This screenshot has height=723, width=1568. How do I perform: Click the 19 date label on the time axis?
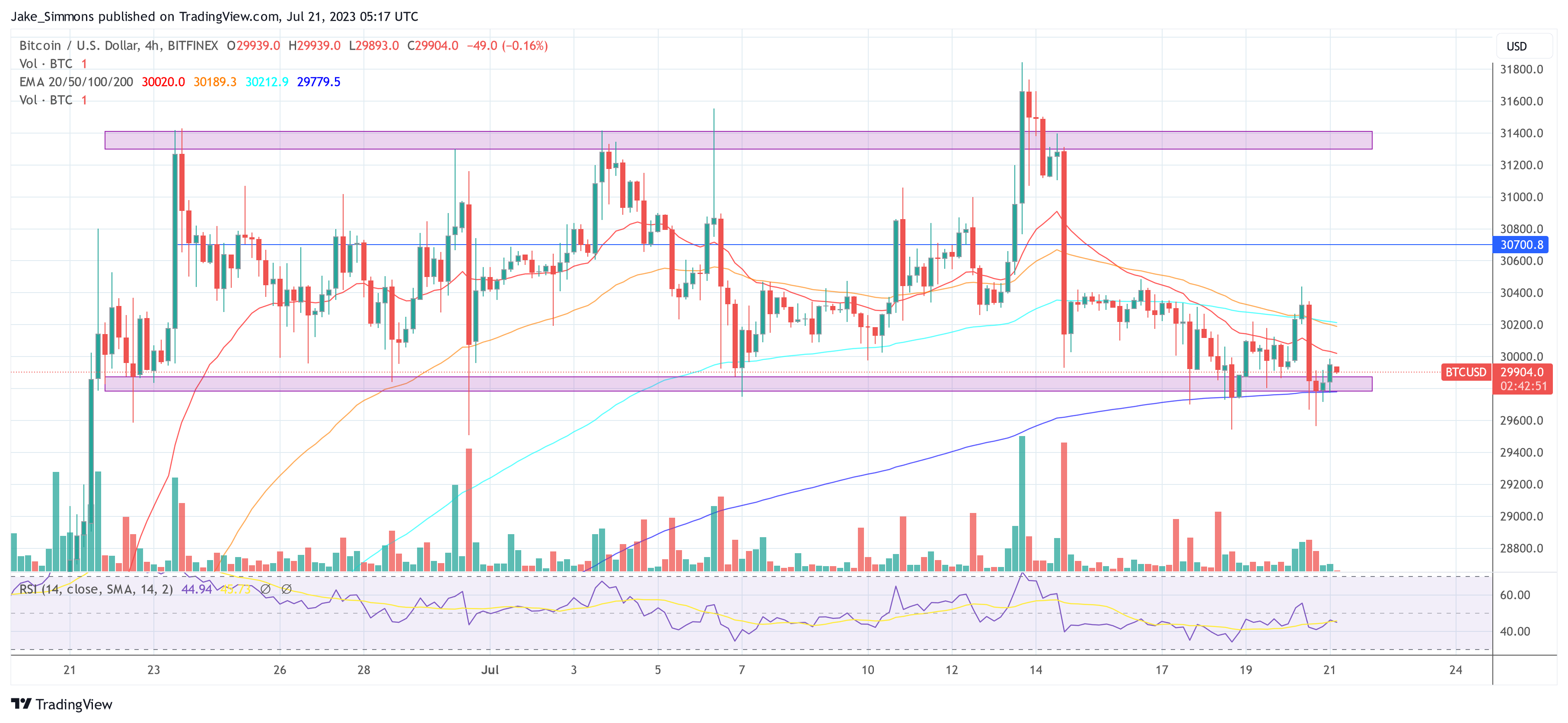point(1246,670)
